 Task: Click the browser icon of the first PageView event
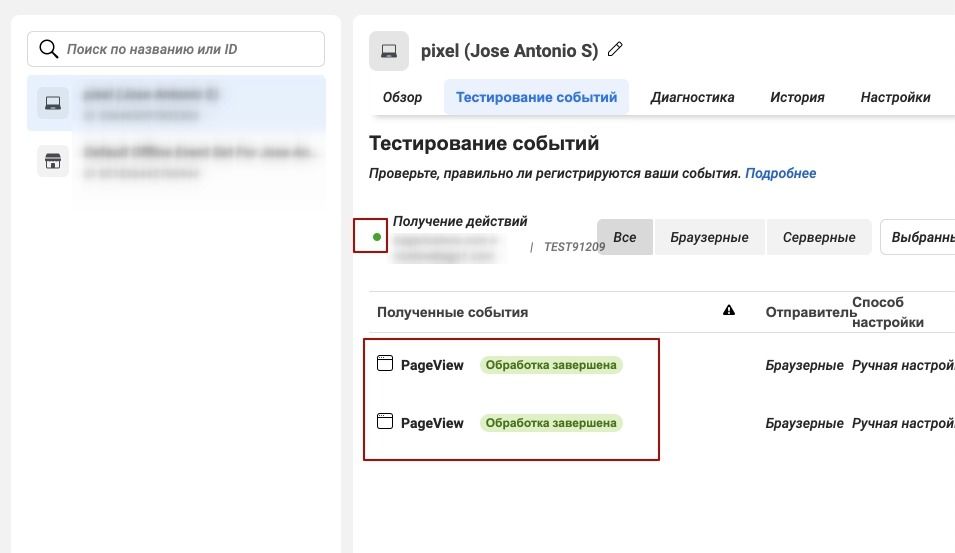[385, 364]
